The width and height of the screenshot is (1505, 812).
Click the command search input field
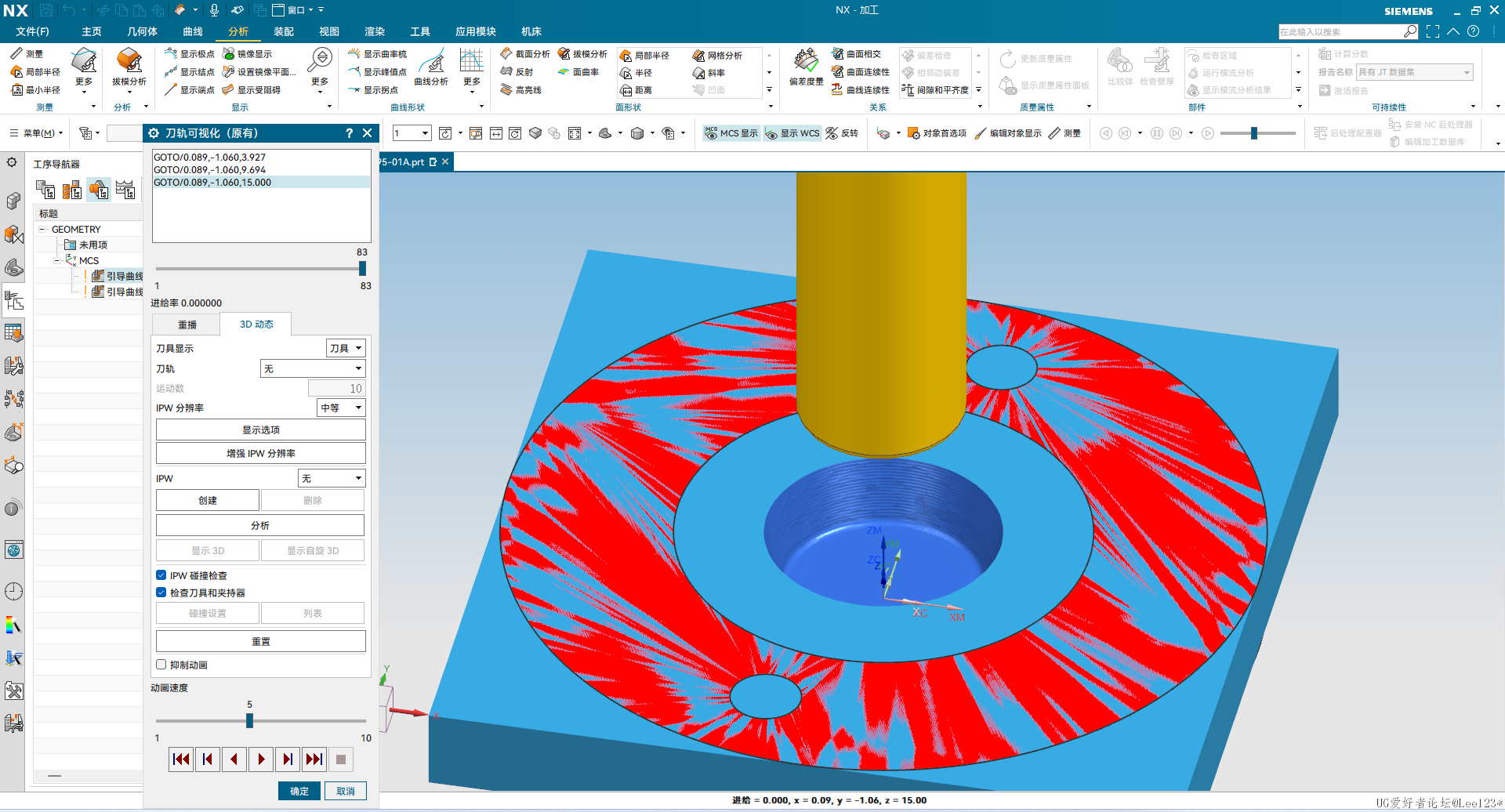click(x=1340, y=31)
